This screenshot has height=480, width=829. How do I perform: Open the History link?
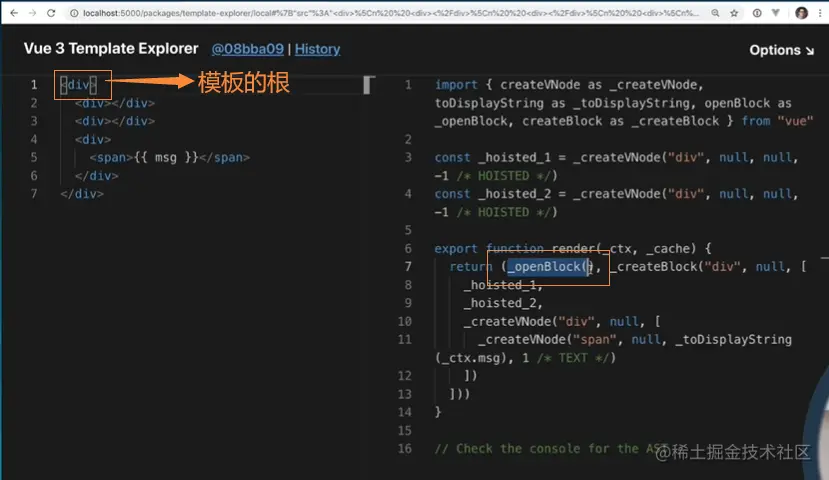click(317, 49)
